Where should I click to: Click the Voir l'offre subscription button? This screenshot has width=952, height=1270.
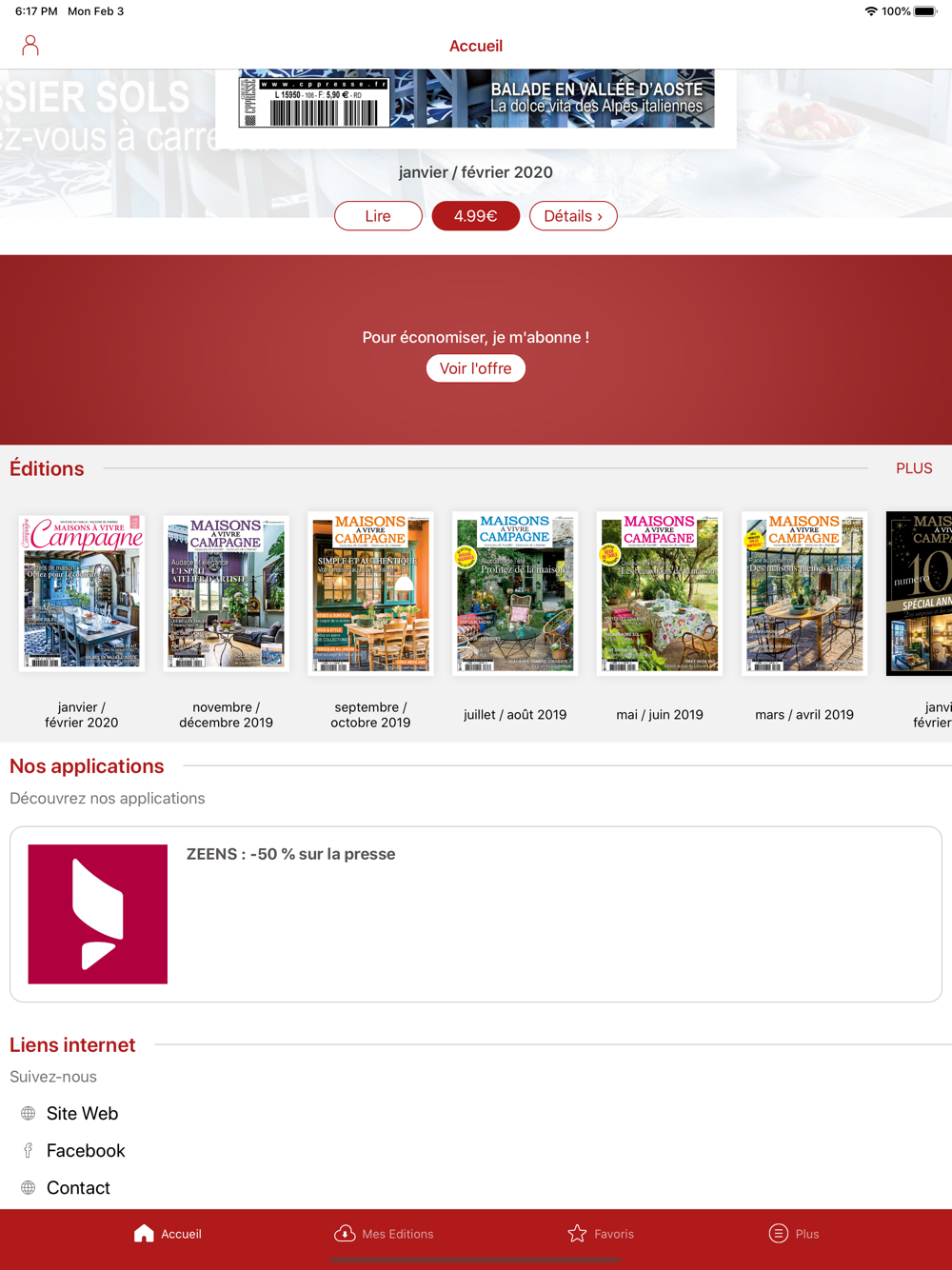[x=476, y=368]
